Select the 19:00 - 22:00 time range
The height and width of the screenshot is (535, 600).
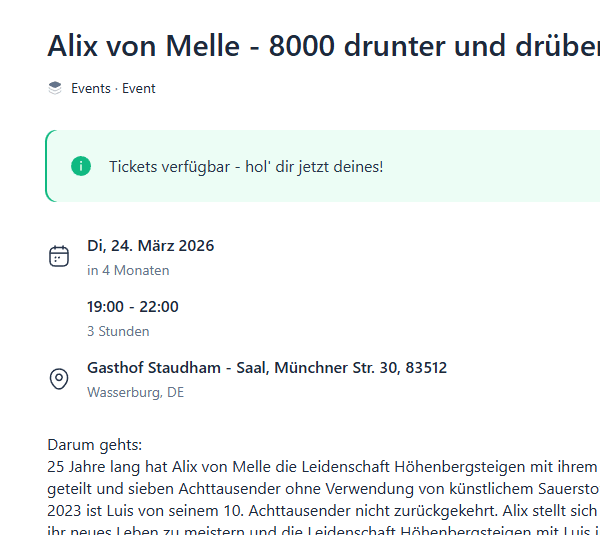[x=133, y=307]
